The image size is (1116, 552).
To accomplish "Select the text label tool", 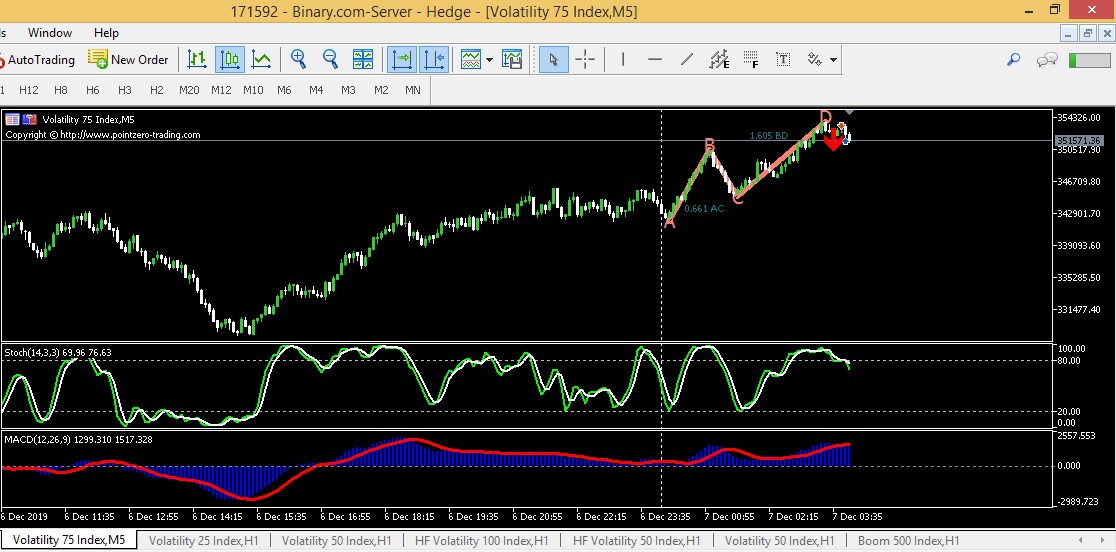I will click(783, 60).
